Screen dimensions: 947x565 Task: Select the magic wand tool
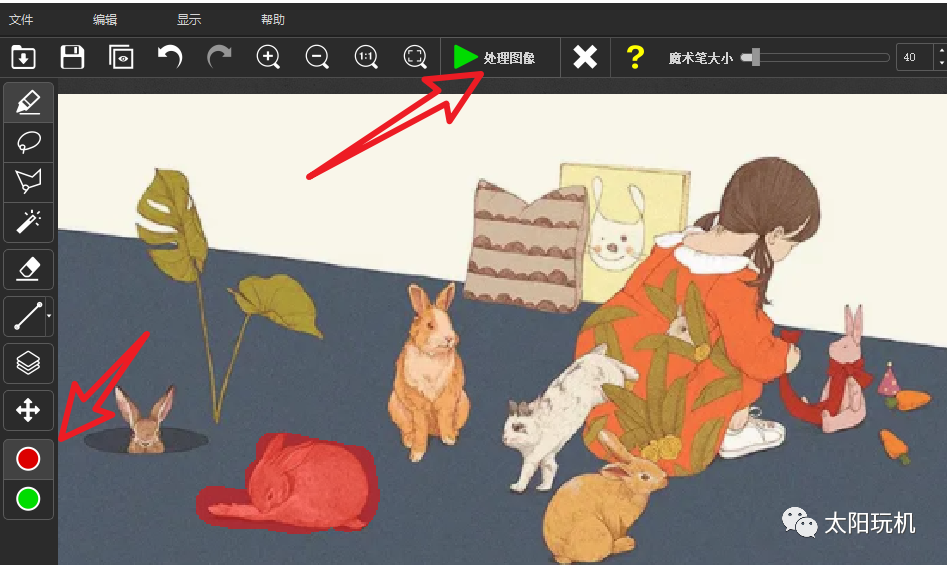29,221
